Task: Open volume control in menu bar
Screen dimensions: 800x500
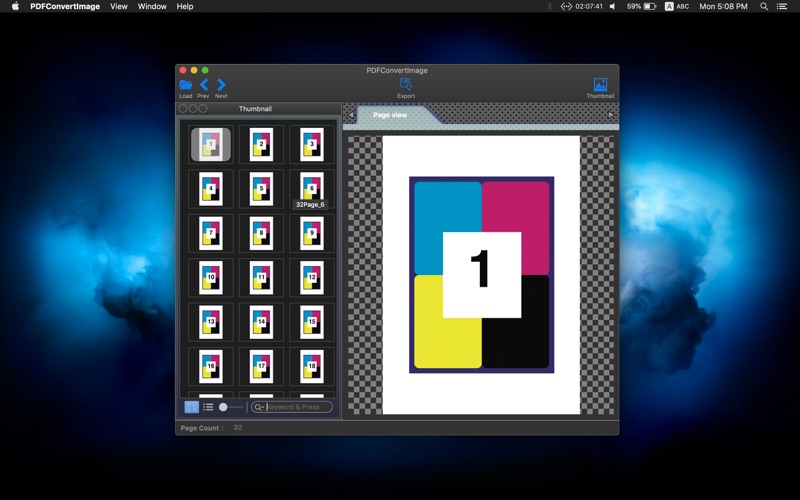Action: 612,6
